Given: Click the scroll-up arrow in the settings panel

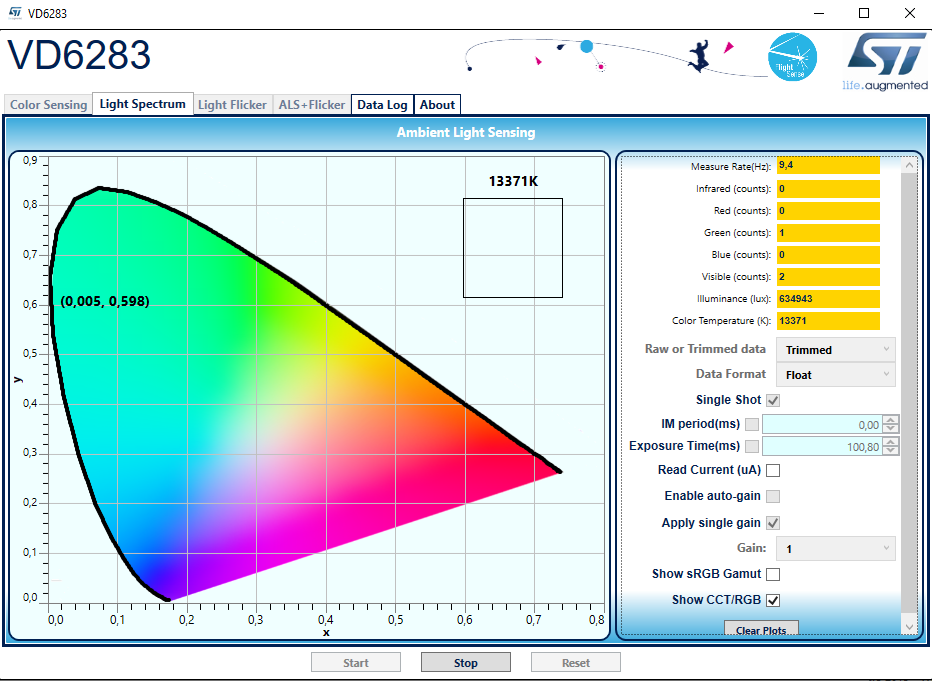Looking at the screenshot, I should (909, 165).
